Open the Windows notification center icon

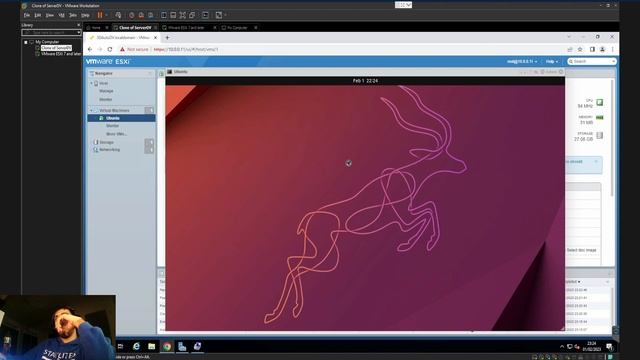coord(609,347)
